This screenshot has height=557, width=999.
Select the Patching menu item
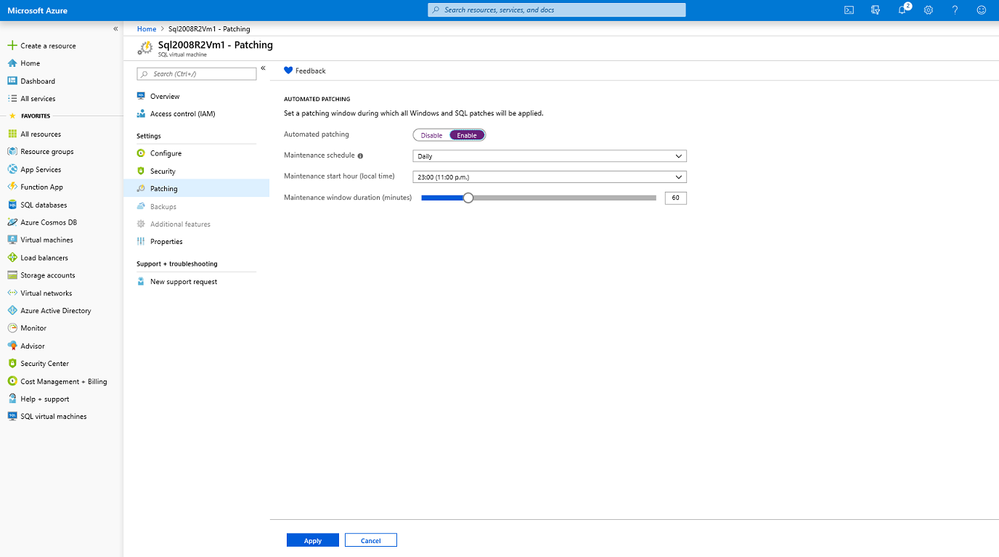point(196,189)
